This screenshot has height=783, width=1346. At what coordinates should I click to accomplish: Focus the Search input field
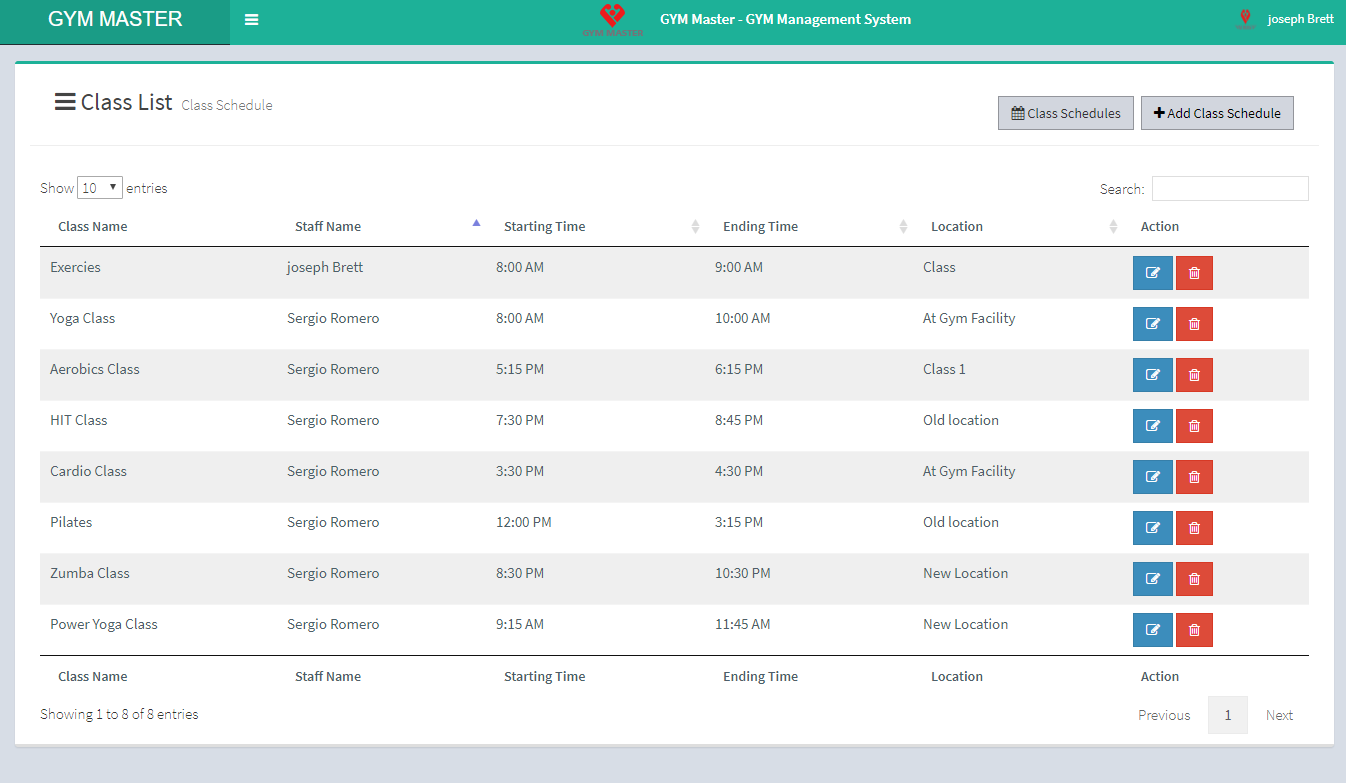[1229, 188]
